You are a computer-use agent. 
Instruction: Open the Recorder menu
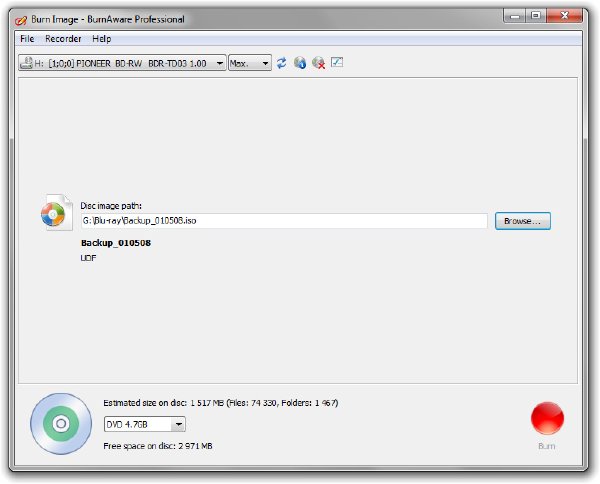[63, 39]
